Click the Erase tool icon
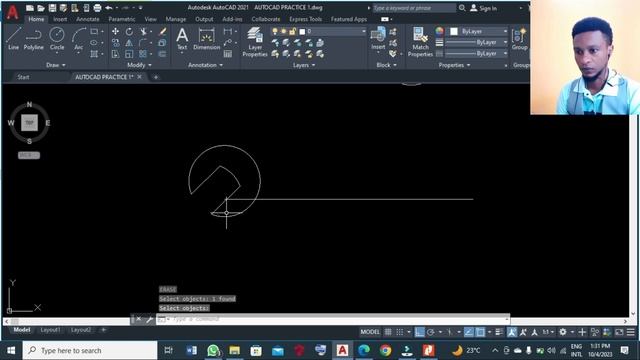This screenshot has height=360, width=640. tap(162, 31)
